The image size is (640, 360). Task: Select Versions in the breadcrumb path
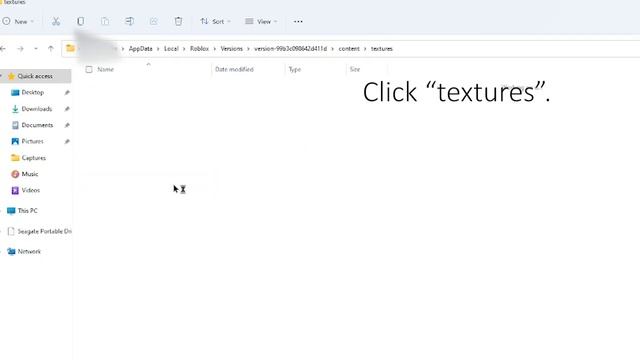pos(231,49)
